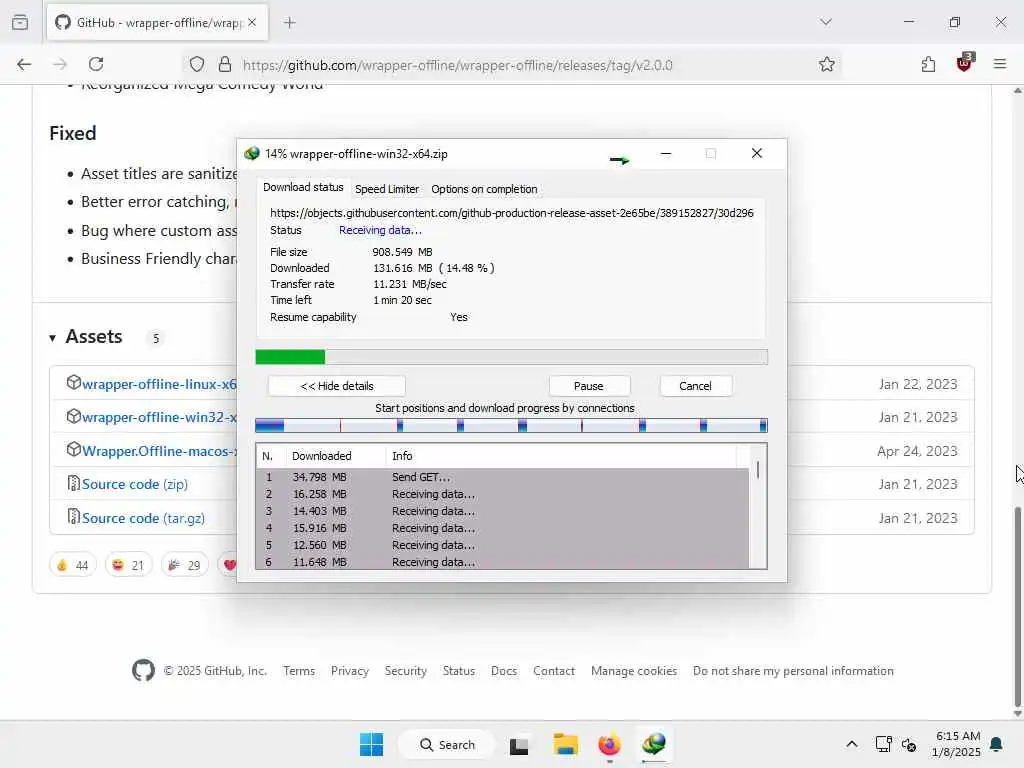Click the network tray icon
This screenshot has height=768, width=1024.
point(883,744)
